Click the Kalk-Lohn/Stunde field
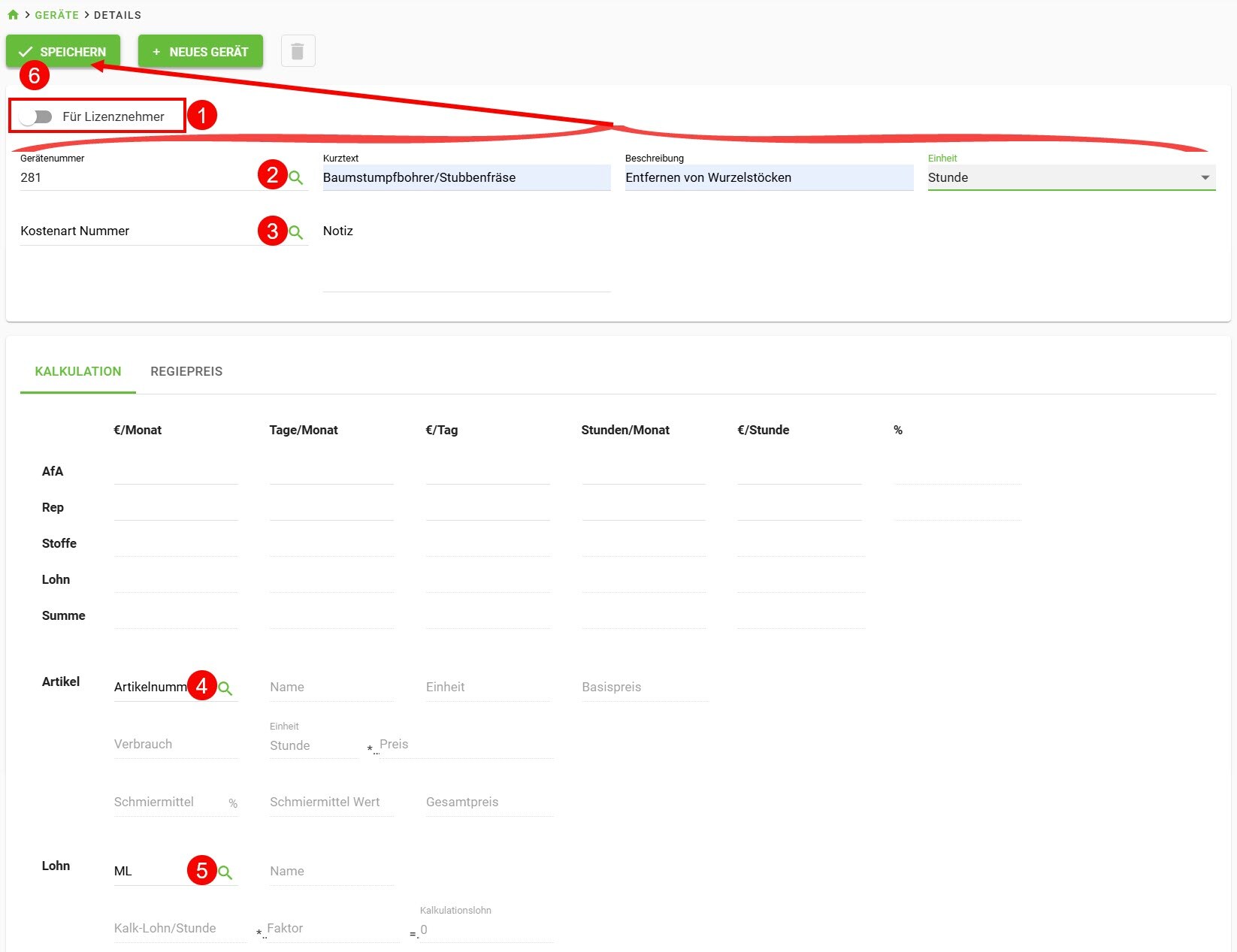The width and height of the screenshot is (1237, 952). tap(180, 928)
